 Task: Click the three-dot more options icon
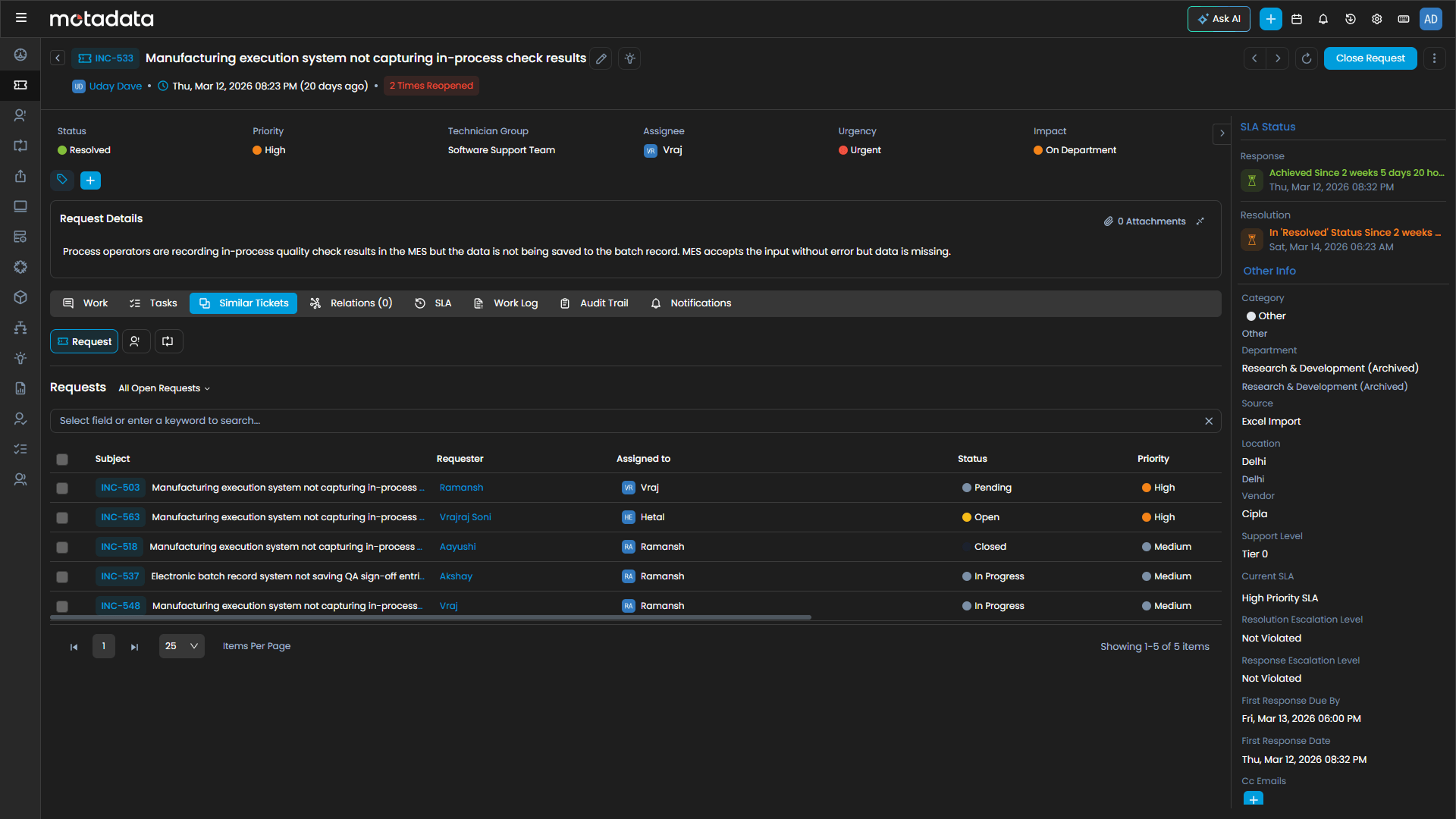tap(1434, 58)
